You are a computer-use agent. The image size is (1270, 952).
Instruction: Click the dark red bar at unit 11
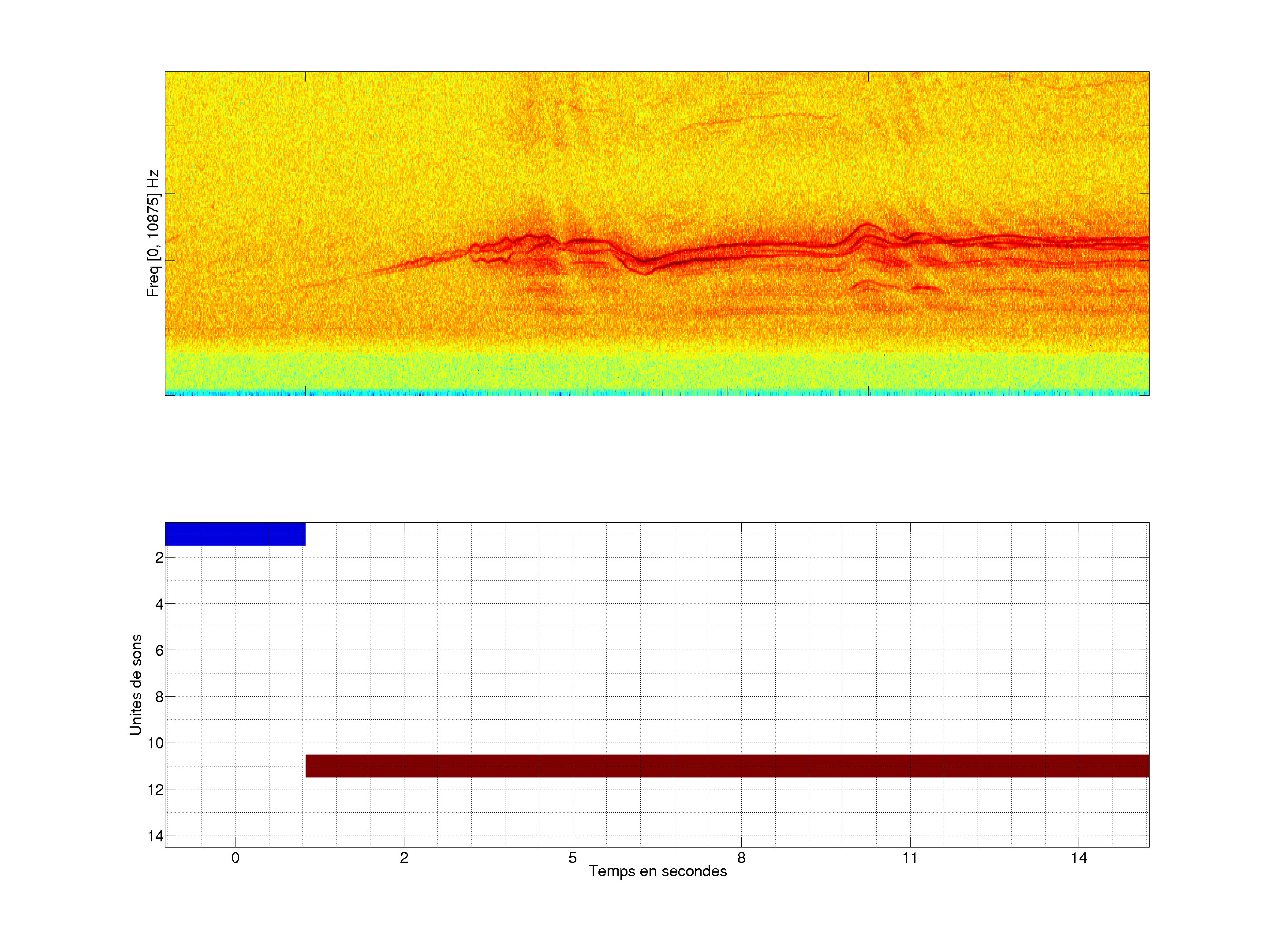coord(727,766)
